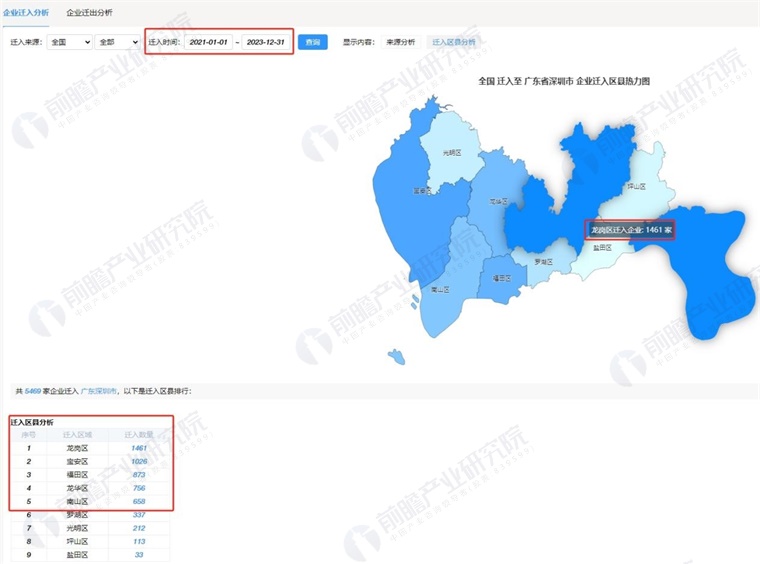Select 盐田区 region on the map

click(602, 248)
